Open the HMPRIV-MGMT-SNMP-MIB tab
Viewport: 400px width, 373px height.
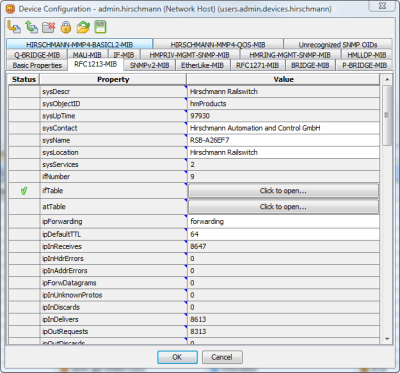click(189, 55)
